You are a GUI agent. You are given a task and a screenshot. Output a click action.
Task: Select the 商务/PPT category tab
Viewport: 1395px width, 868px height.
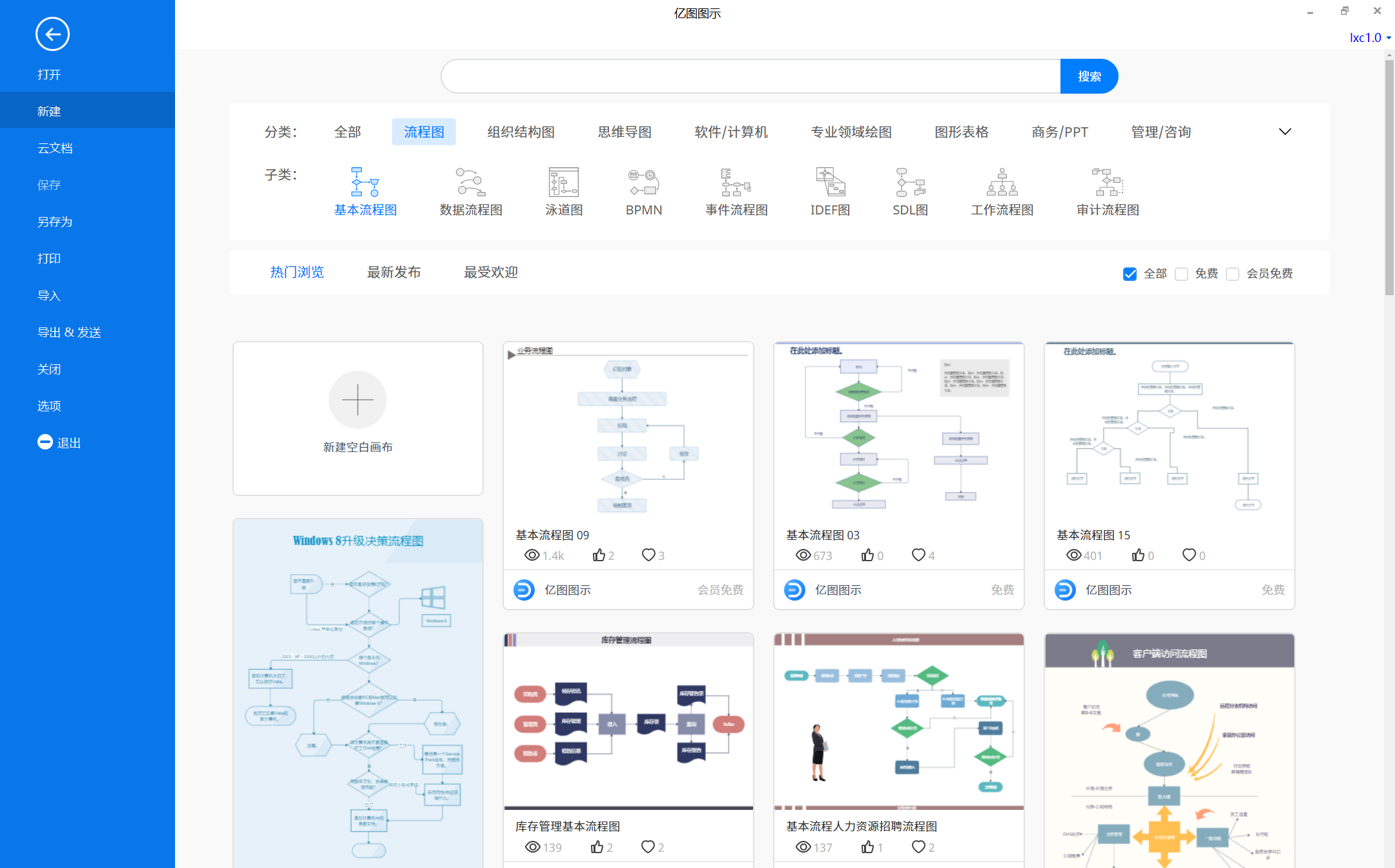(1060, 132)
